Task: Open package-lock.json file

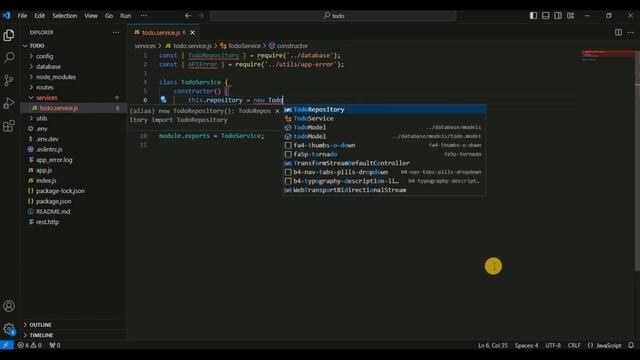Action: 73,191
